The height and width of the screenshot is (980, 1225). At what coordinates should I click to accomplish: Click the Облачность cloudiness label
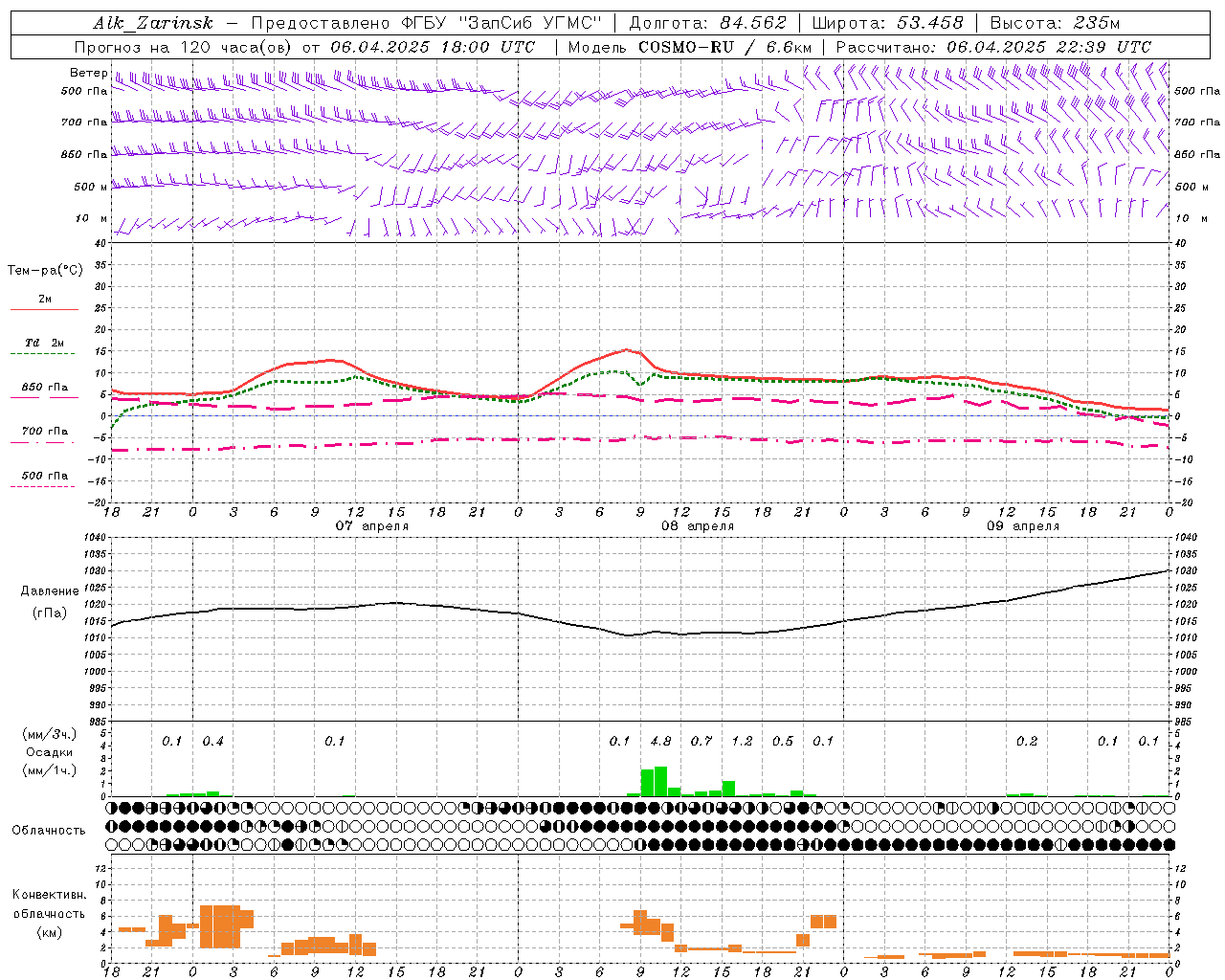pyautogui.click(x=49, y=831)
